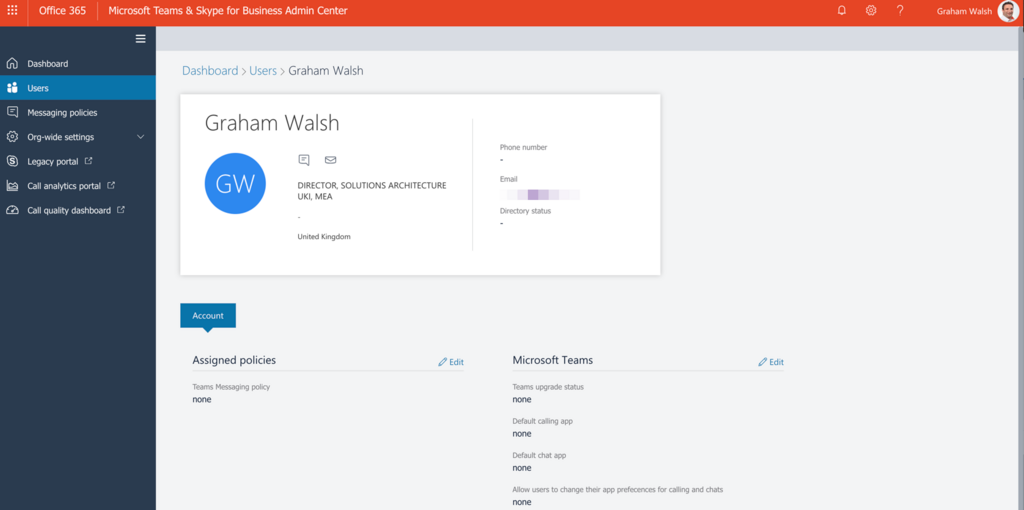
Task: Collapse the sidebar with hamburger icon
Action: point(140,39)
